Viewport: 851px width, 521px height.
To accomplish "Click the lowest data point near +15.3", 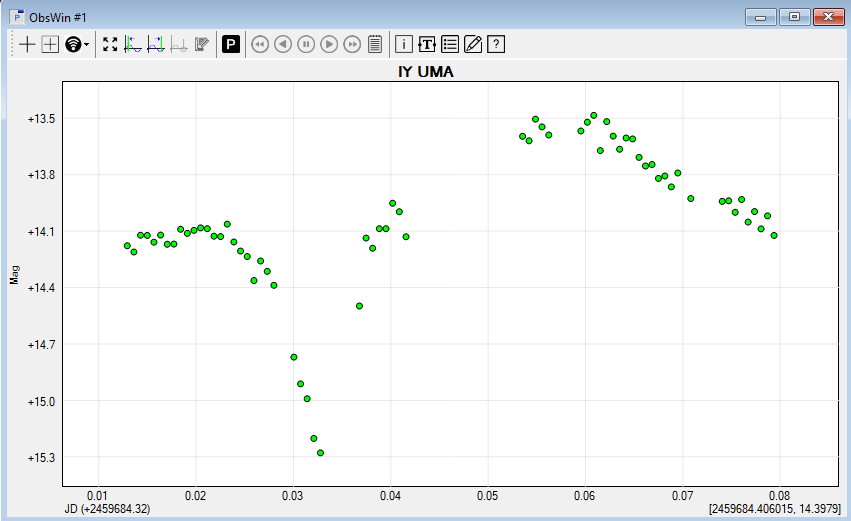I will [x=320, y=453].
